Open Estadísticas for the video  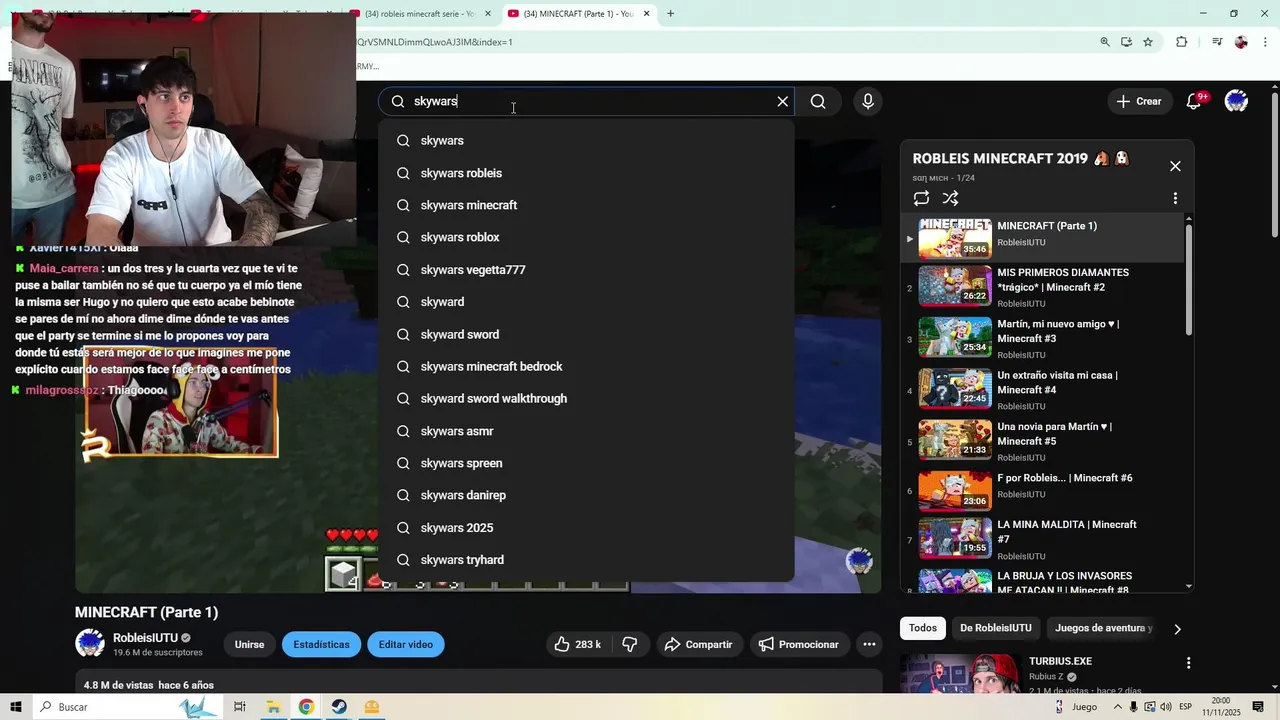tap(321, 645)
